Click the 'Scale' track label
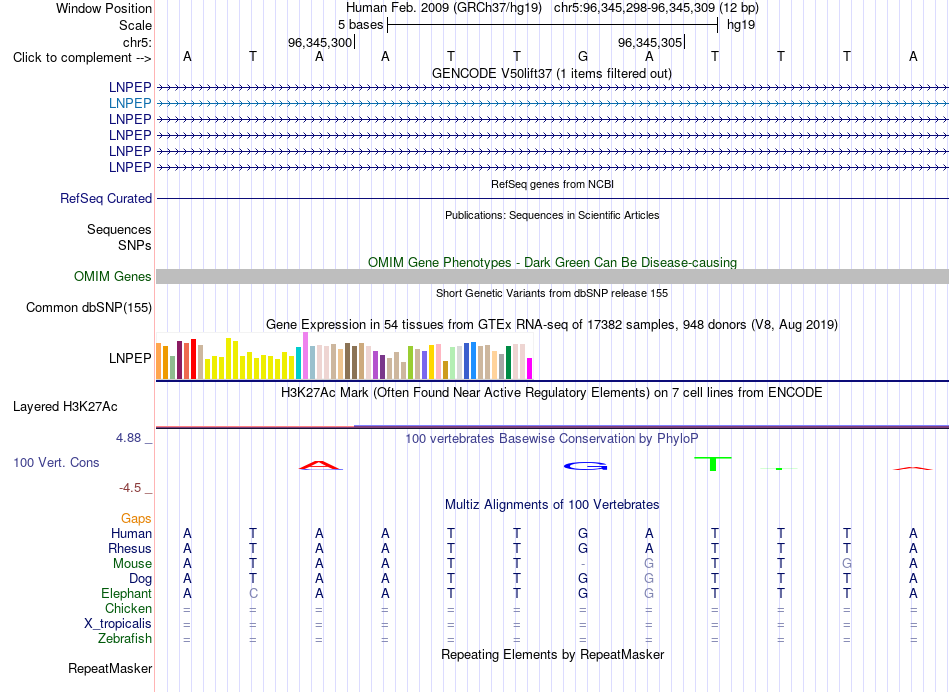Screen dimensions: 950x692 click(x=135, y=25)
